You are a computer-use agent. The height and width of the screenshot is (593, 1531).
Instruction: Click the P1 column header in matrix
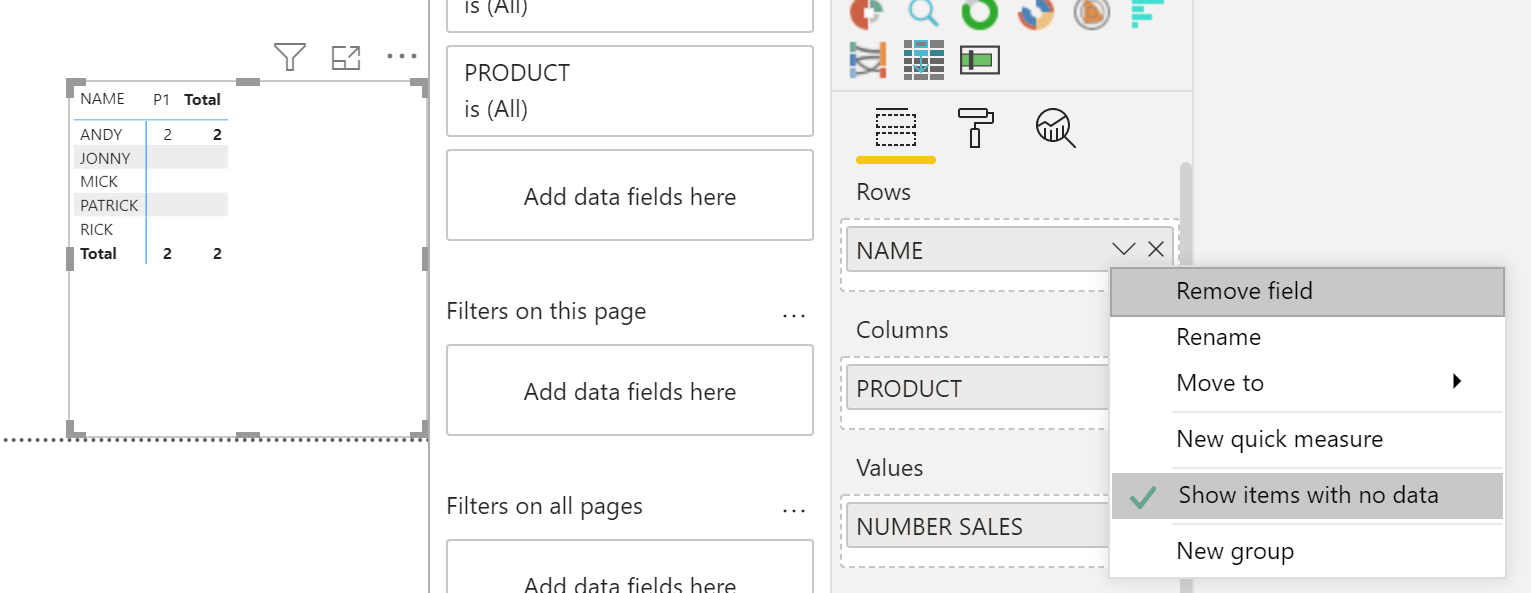[x=162, y=99]
